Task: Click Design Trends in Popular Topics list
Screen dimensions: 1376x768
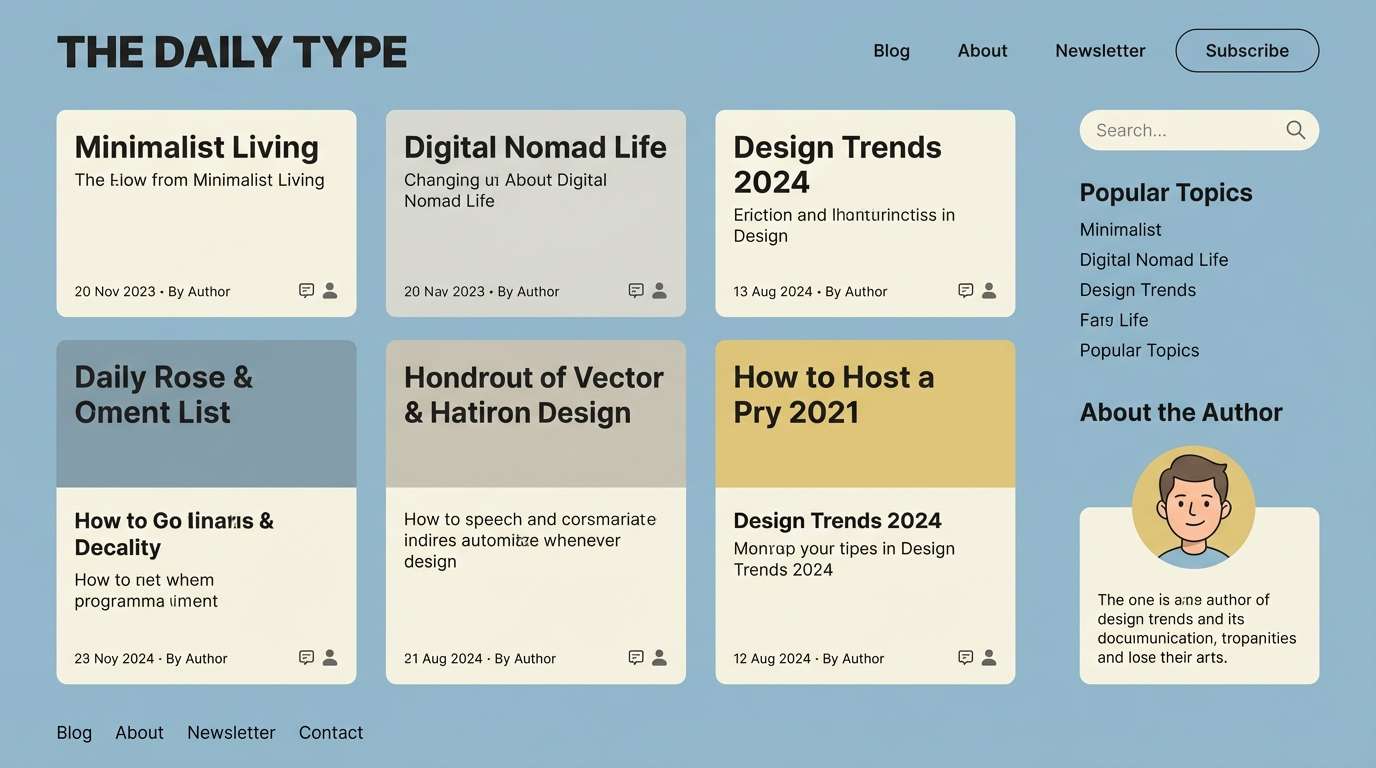Action: (1138, 289)
